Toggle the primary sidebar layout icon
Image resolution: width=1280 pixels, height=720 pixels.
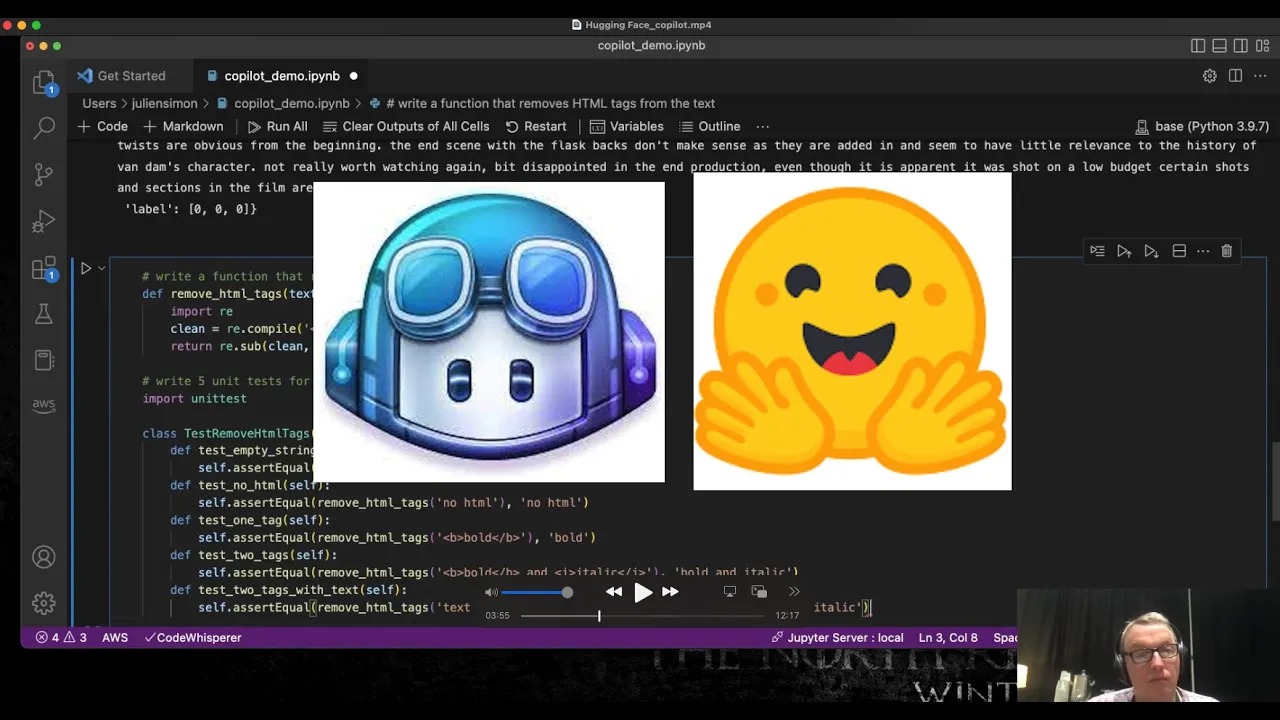1198,46
